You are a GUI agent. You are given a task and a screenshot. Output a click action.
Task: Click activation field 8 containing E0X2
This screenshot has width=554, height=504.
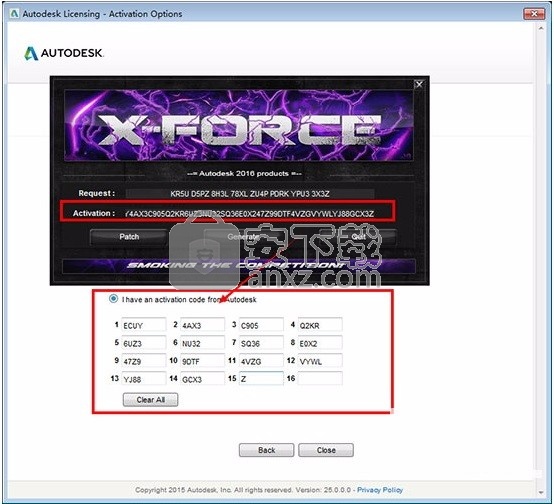[320, 343]
